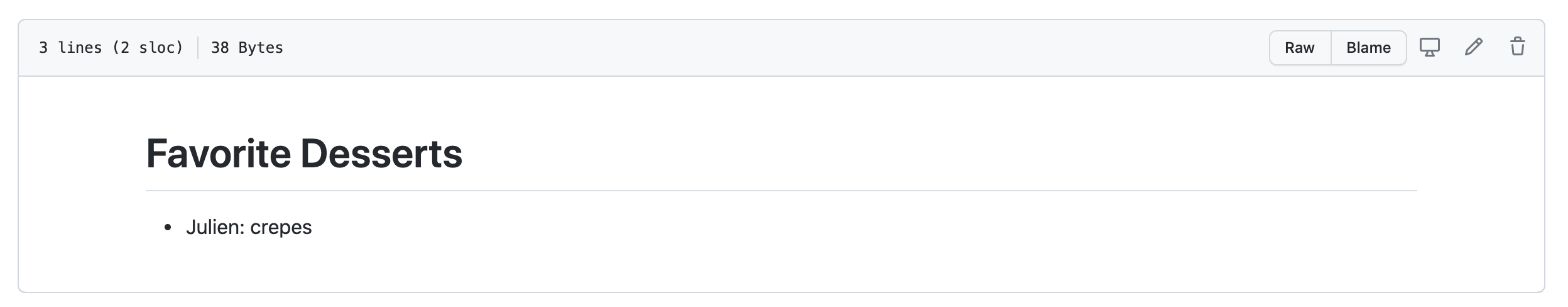Click the number "38" in the file info

220,48
